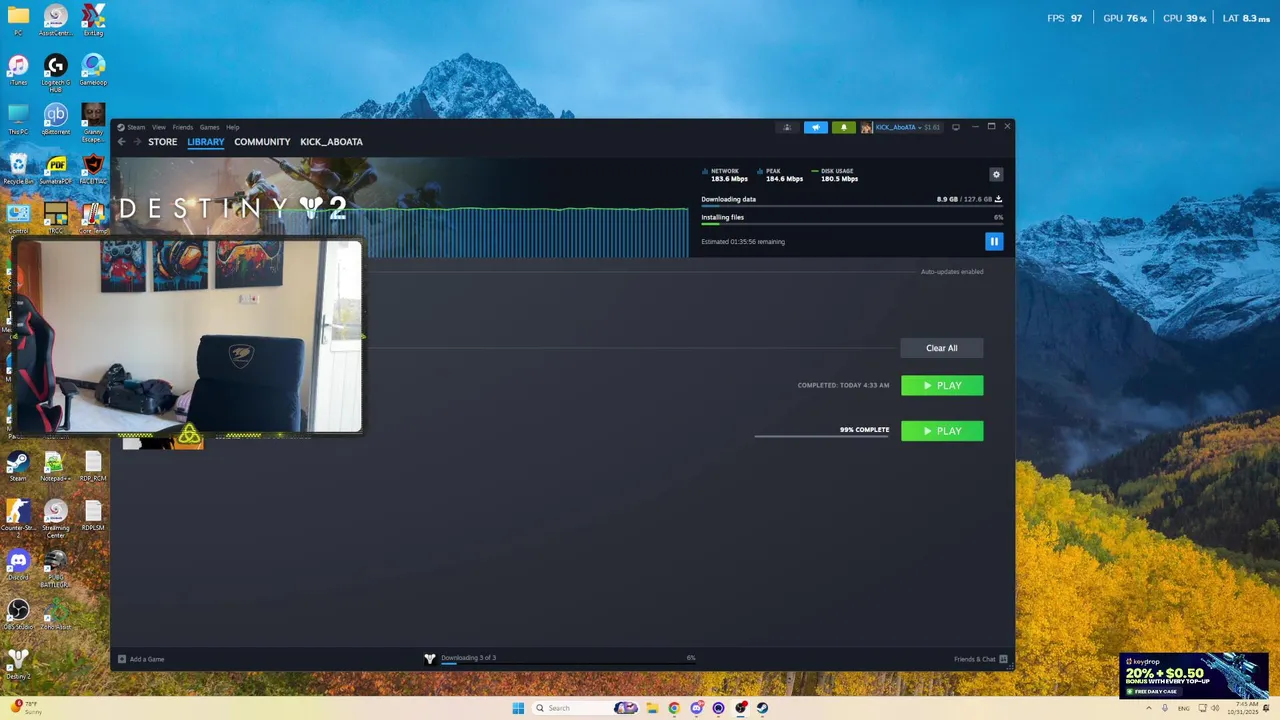Show hidden system tray icons
Viewport: 1280px width, 720px height.
(1149, 708)
